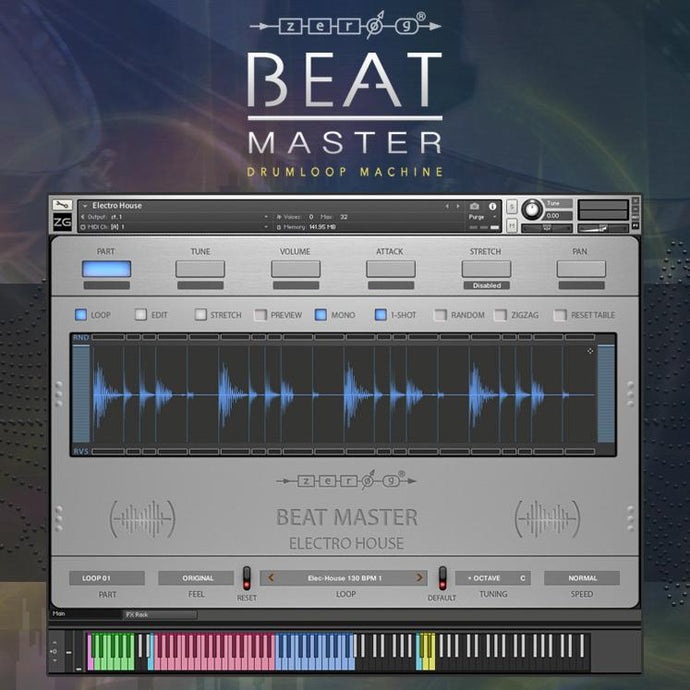The width and height of the screenshot is (690, 690).
Task: Expand the Electro House instrument dropdown
Action: 85,206
